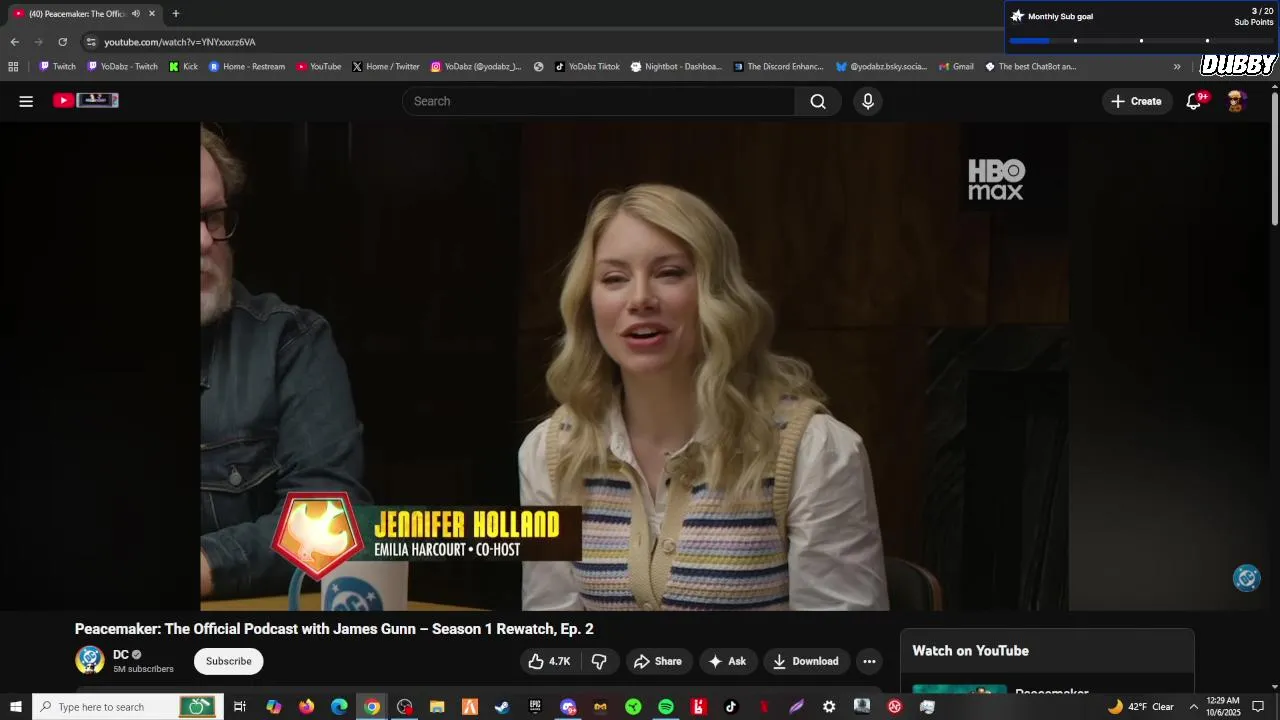This screenshot has width=1280, height=720.
Task: Reload the page in Chrome
Action: [62, 42]
